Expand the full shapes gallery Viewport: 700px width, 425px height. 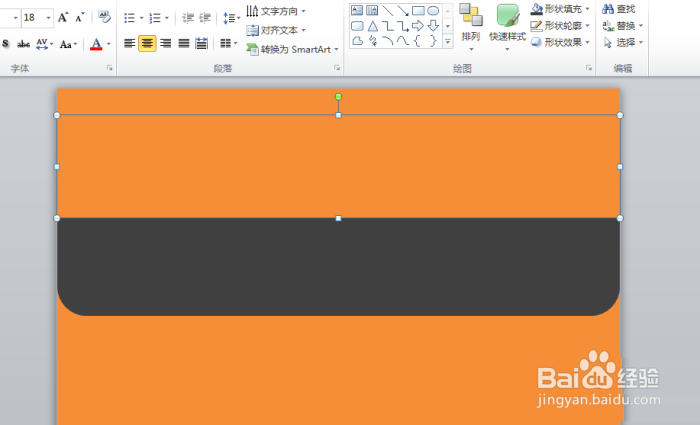(448, 42)
